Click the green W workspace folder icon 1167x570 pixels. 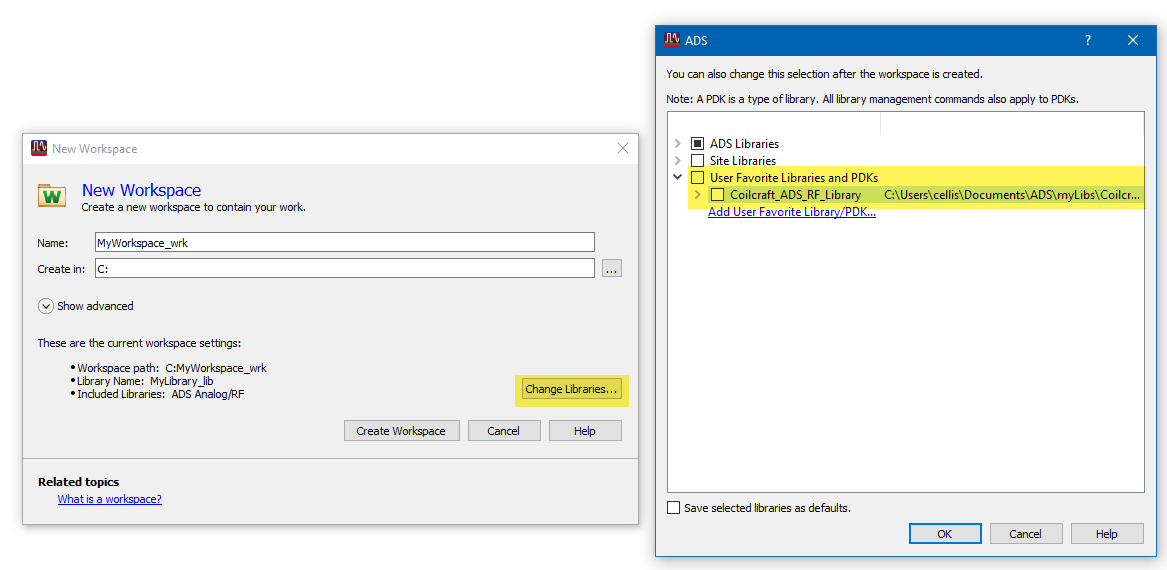coord(52,196)
